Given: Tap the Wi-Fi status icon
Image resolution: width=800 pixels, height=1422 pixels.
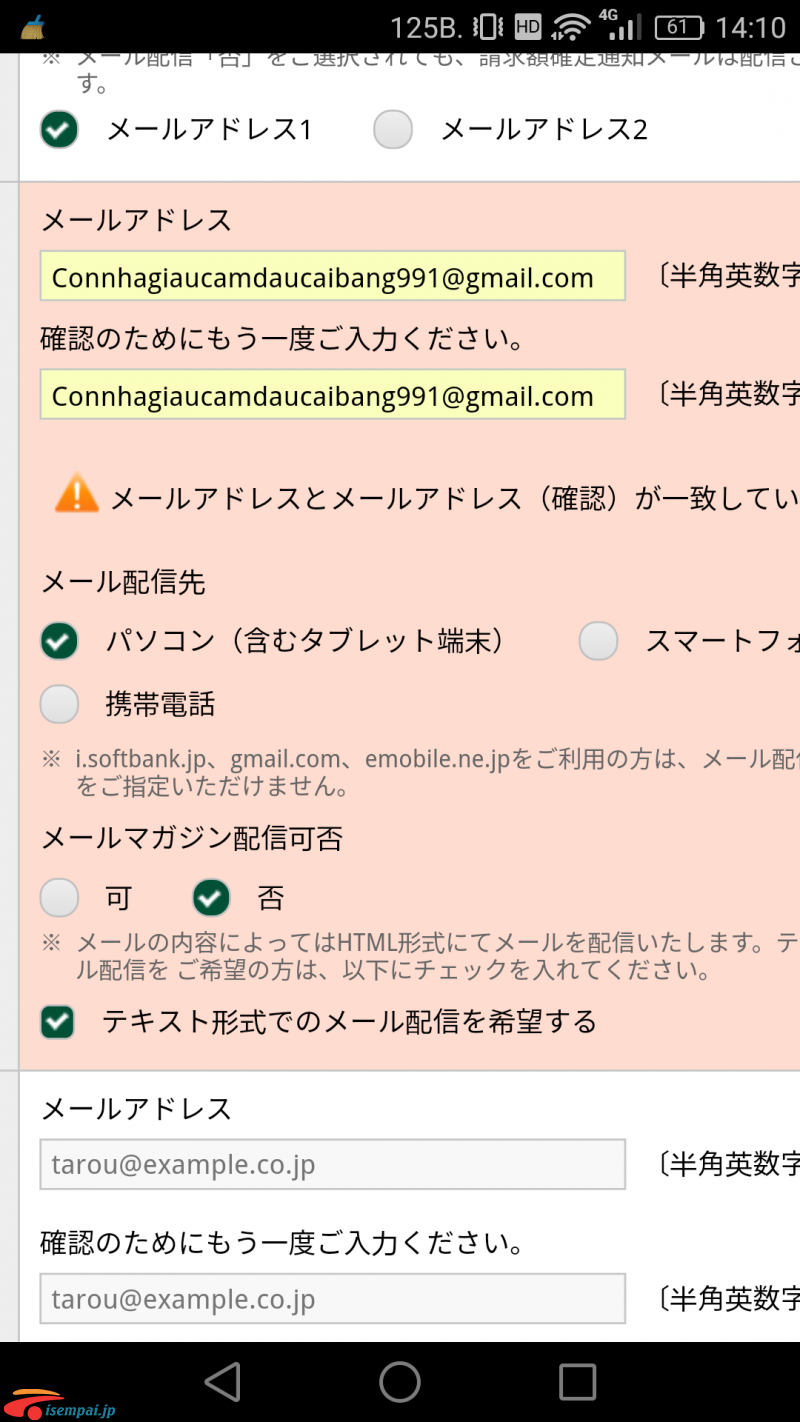Looking at the screenshot, I should 571,26.
